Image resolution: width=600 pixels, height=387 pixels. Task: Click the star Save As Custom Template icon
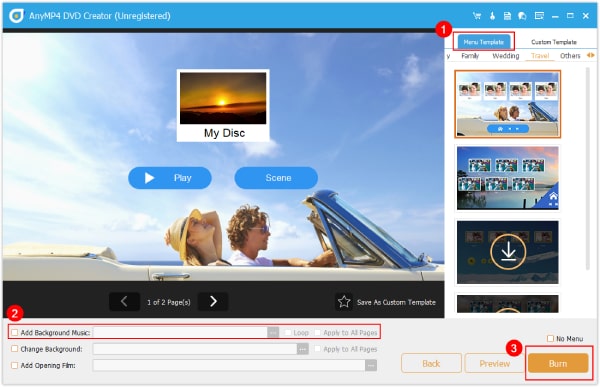click(x=344, y=302)
